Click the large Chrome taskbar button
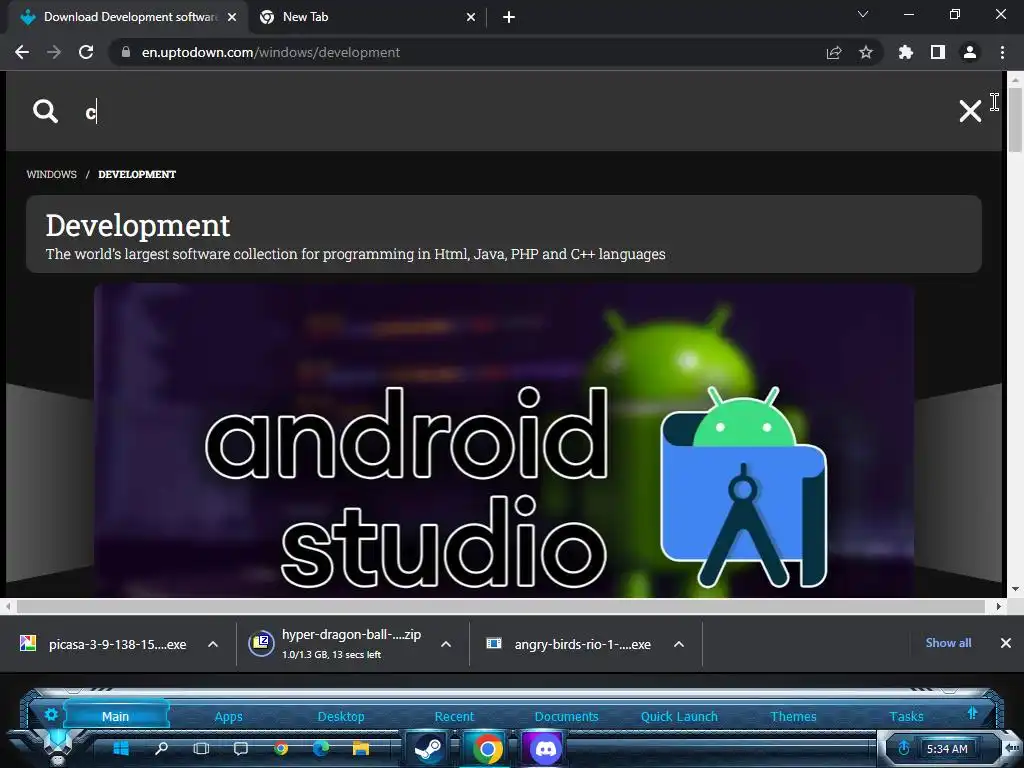The image size is (1024, 768). [487, 749]
